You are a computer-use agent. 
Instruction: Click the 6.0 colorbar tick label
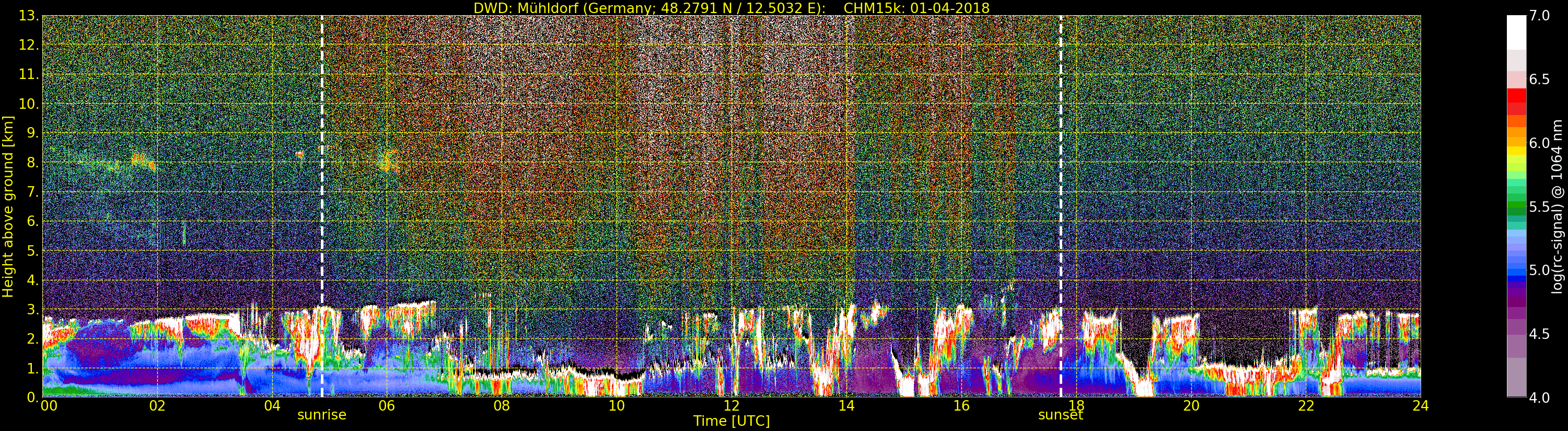[1539, 143]
